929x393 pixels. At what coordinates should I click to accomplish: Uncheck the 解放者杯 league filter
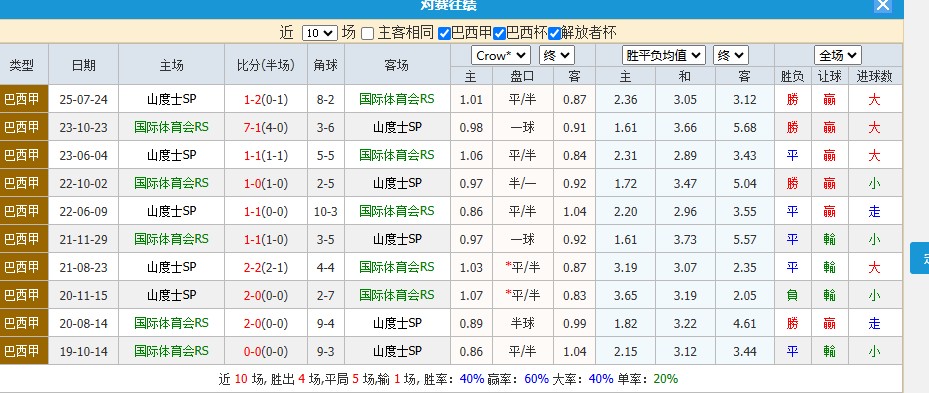click(x=555, y=34)
